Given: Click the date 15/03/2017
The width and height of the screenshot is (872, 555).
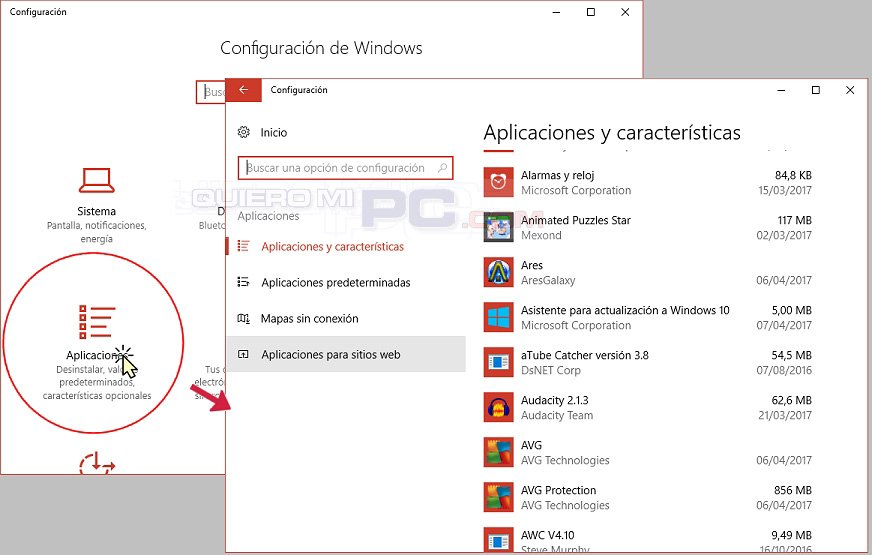Looking at the screenshot, I should [785, 190].
